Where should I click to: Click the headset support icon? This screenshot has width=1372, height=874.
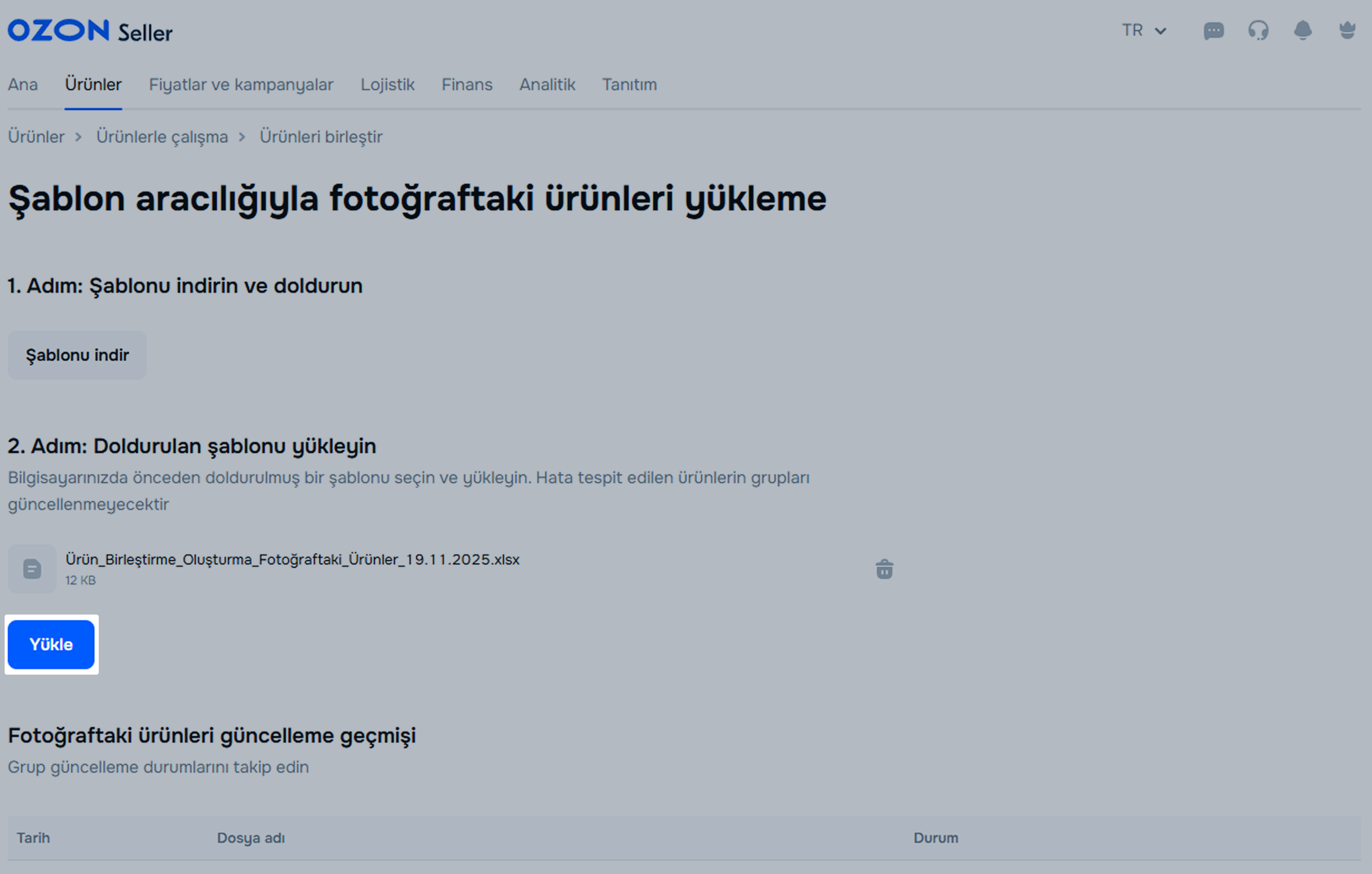pos(1258,31)
